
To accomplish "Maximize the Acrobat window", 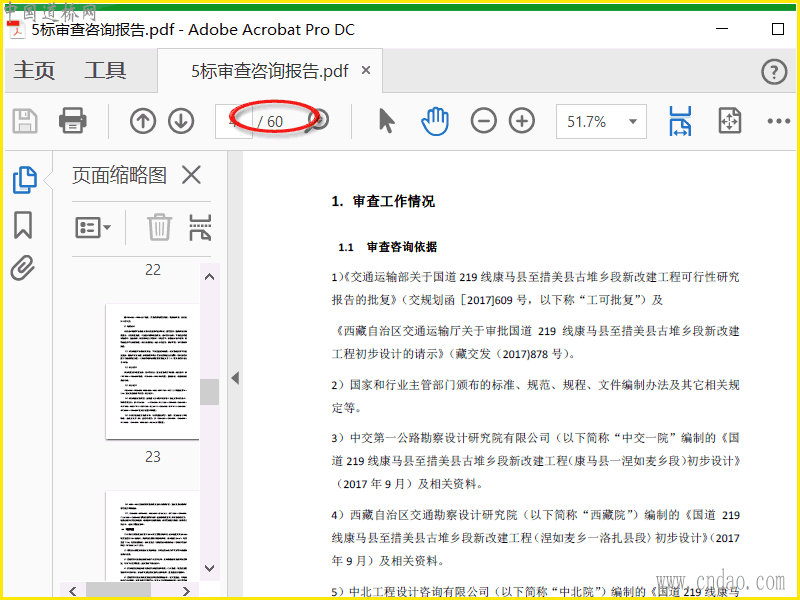I will [x=778, y=29].
